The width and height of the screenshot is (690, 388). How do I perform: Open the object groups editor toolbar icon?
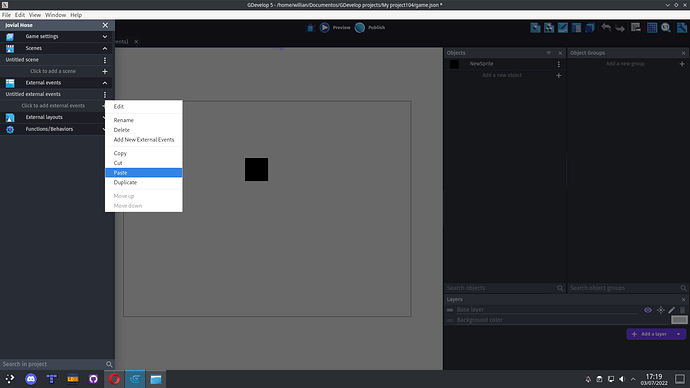[x=549, y=28]
